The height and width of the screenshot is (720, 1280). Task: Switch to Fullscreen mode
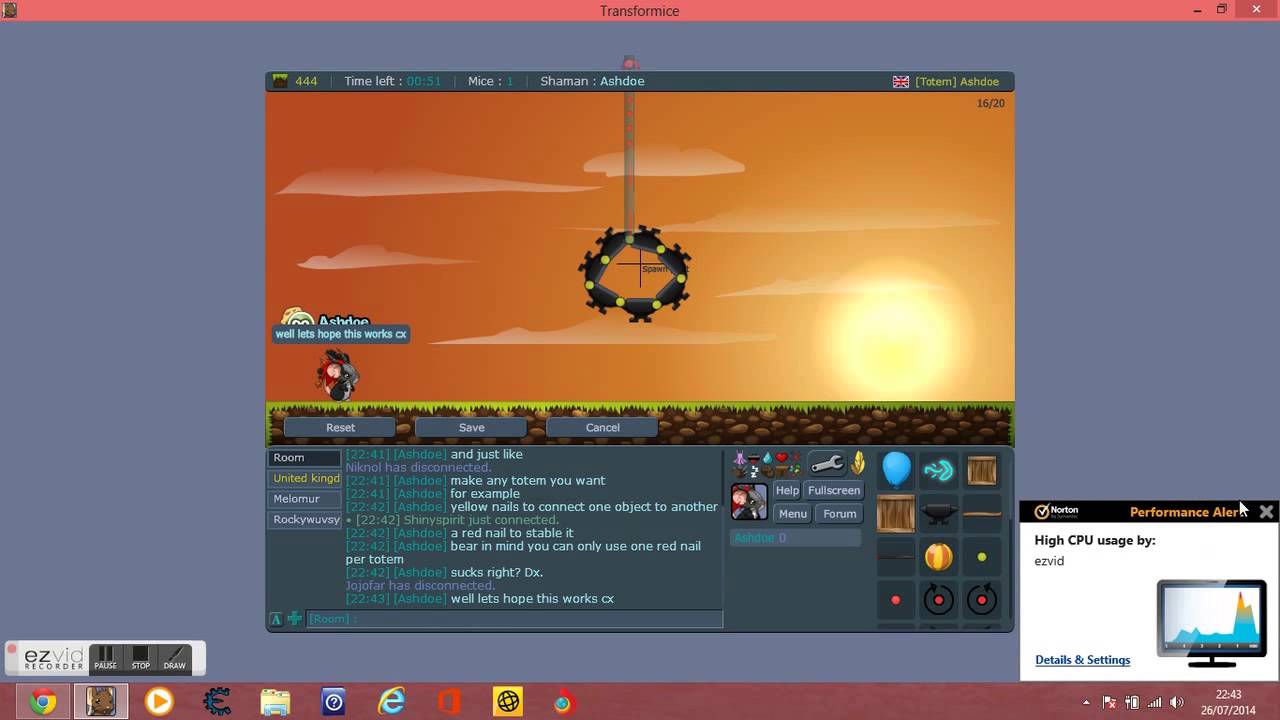coord(834,490)
